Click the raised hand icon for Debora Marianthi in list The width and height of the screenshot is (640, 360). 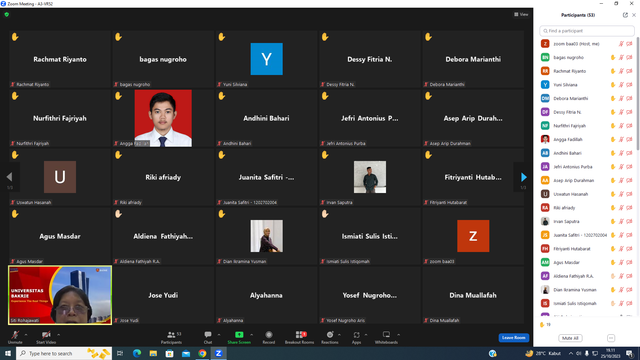point(613,98)
